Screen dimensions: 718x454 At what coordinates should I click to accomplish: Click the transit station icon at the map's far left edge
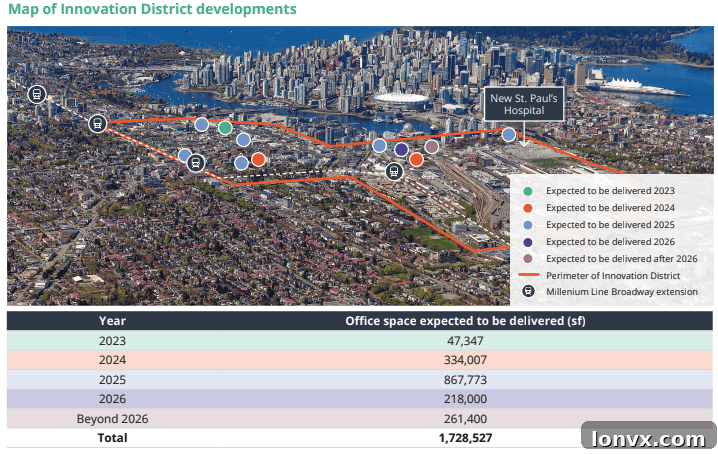tap(37, 94)
